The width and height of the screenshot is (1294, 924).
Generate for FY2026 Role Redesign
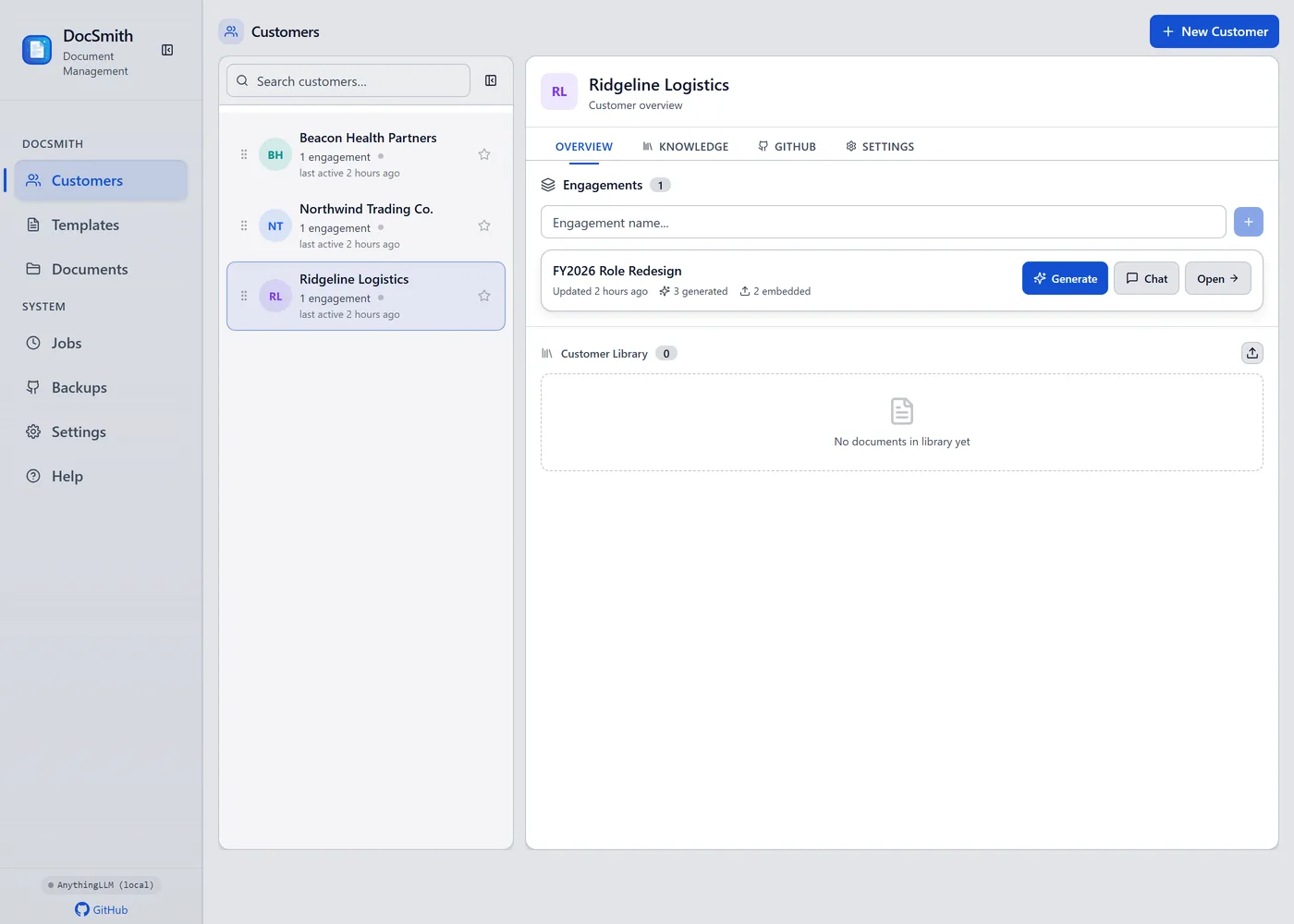click(1065, 278)
